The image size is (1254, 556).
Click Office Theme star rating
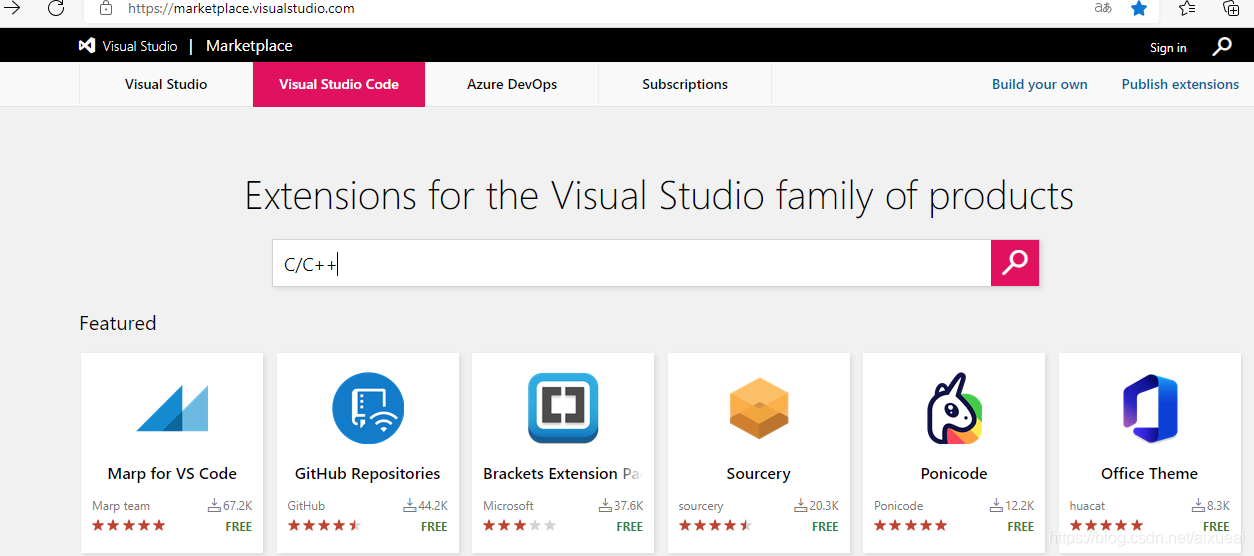pyautogui.click(x=1106, y=525)
